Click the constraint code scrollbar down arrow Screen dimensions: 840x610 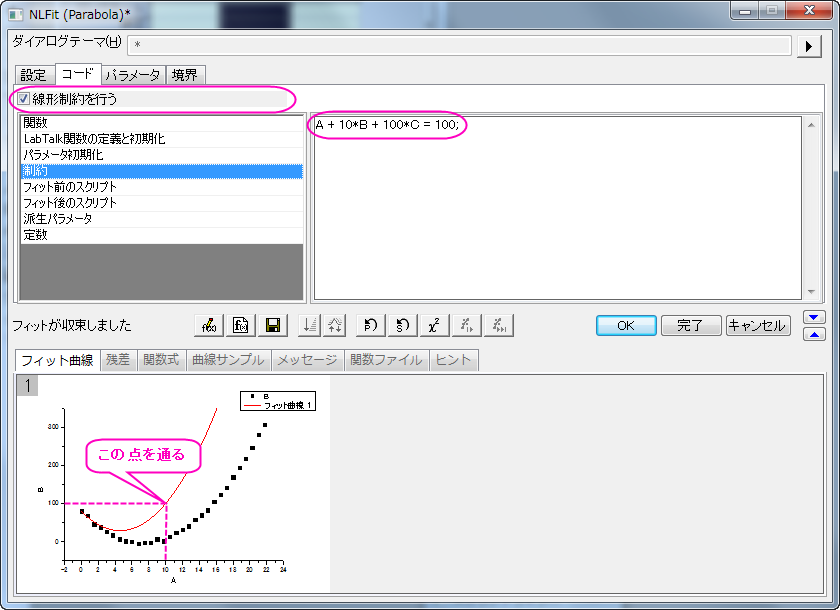(811, 292)
